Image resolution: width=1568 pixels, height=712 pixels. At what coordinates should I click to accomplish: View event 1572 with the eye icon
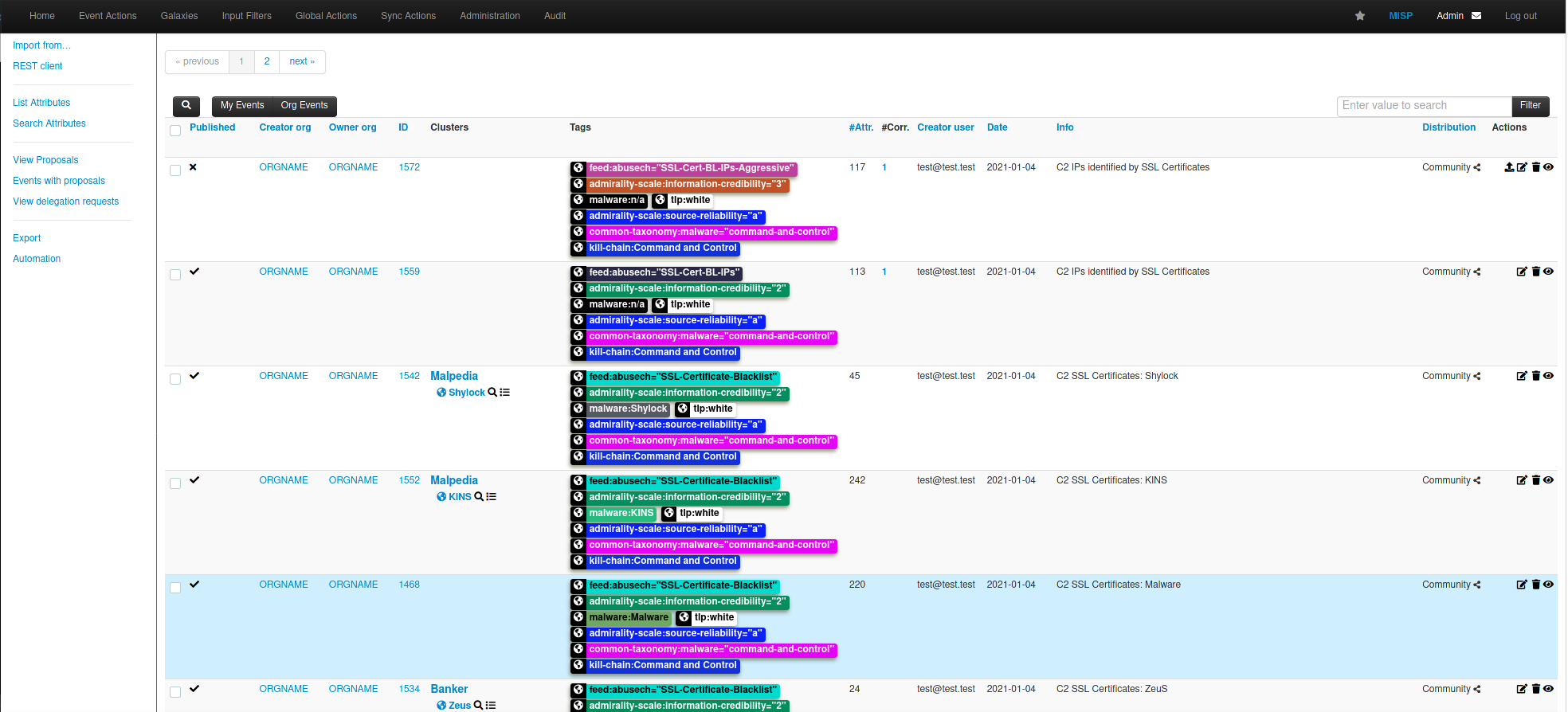(x=1548, y=167)
